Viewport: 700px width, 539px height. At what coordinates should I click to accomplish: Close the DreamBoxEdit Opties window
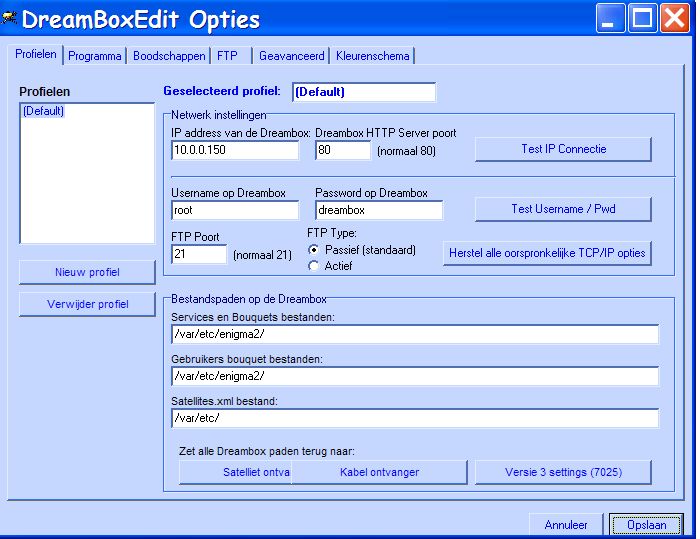tap(675, 18)
